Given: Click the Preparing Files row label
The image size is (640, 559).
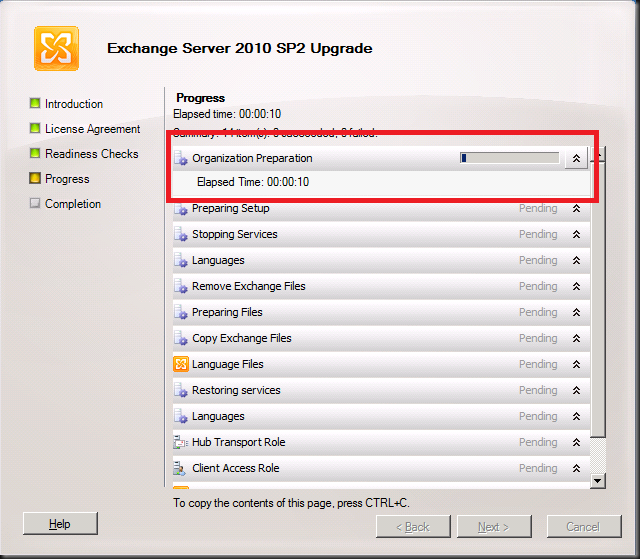Looking at the screenshot, I should 227,313.
